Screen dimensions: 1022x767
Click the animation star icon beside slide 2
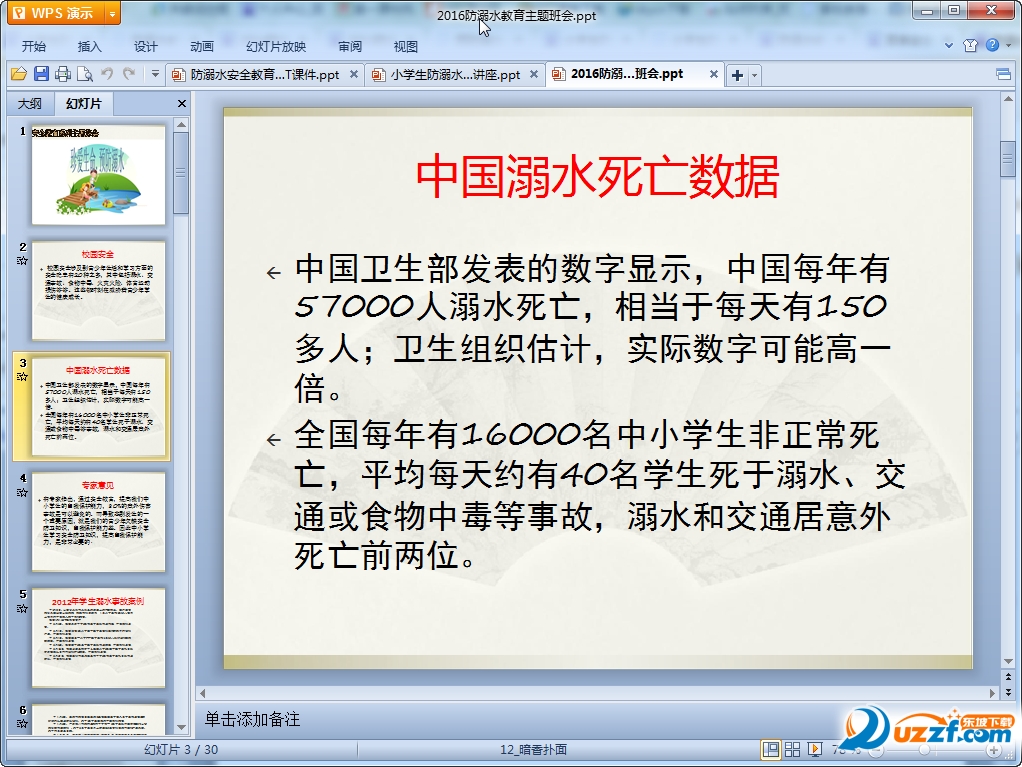[22, 261]
